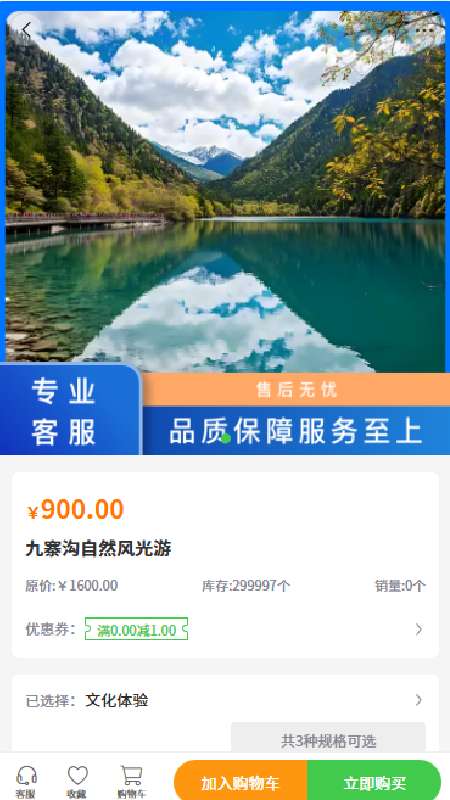Click the ¥900.00 price text

point(75,510)
